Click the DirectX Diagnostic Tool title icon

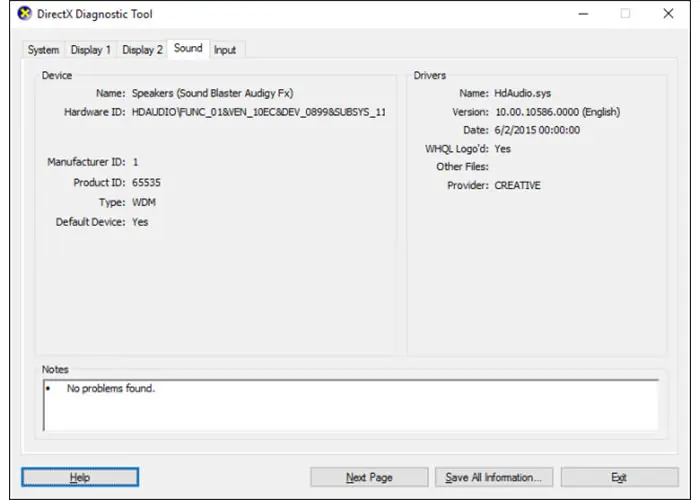25,14
